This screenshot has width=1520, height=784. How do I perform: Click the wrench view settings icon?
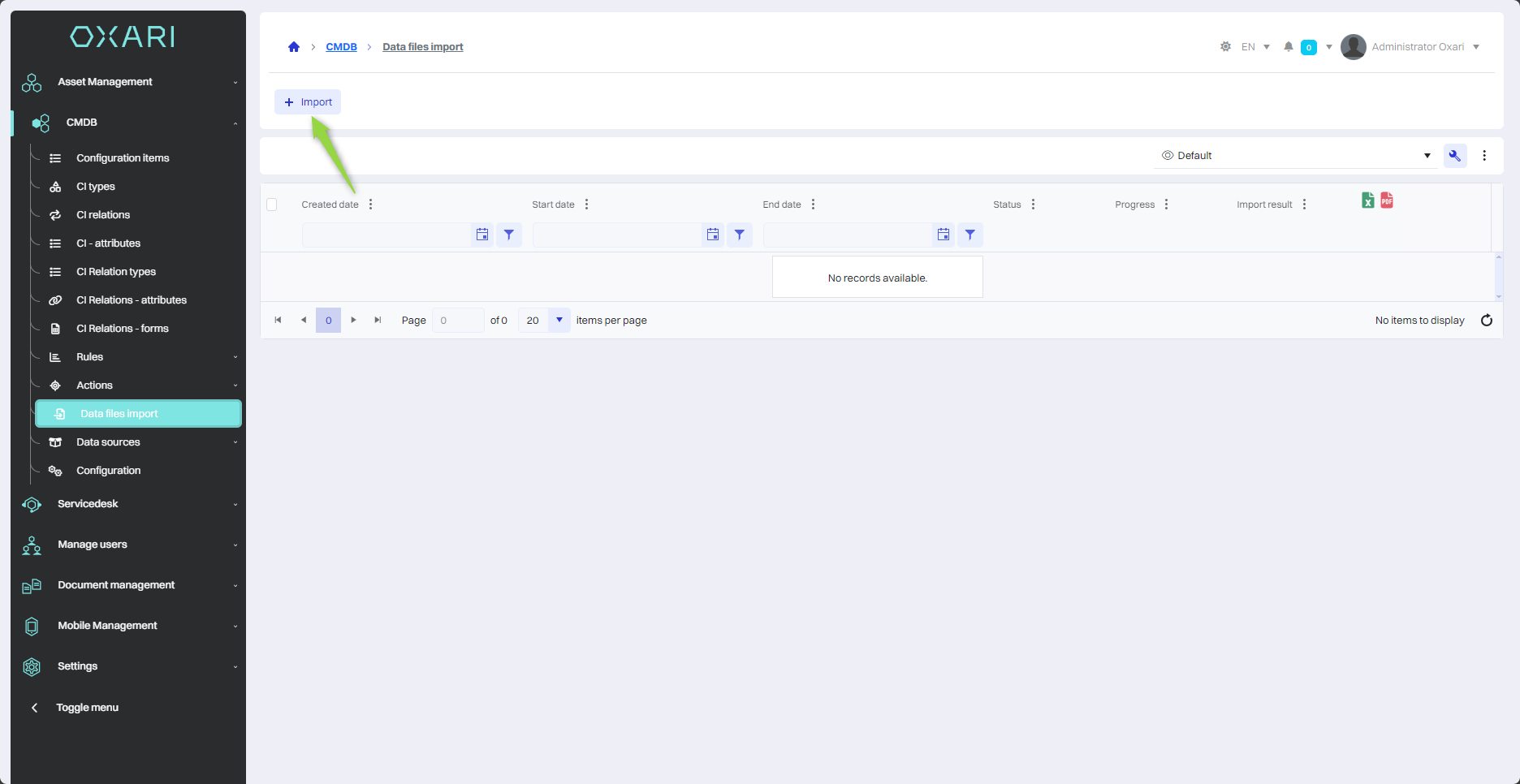pos(1454,156)
